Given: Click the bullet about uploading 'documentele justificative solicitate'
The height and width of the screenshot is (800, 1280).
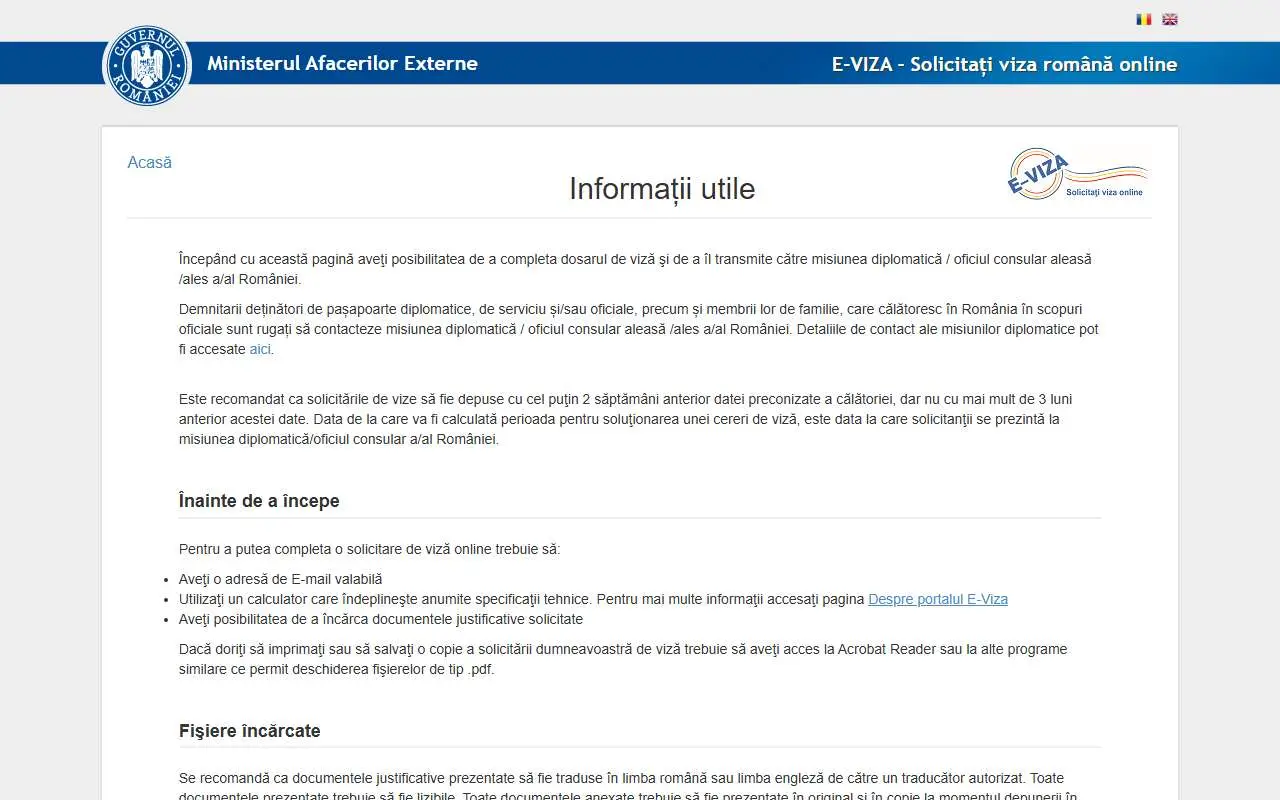Looking at the screenshot, I should (x=381, y=619).
